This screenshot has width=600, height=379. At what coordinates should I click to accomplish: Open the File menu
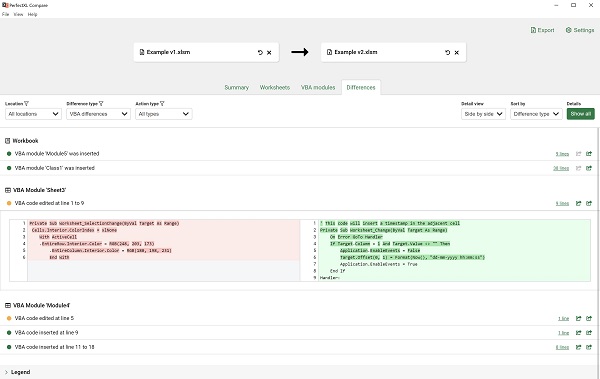tap(5, 14)
